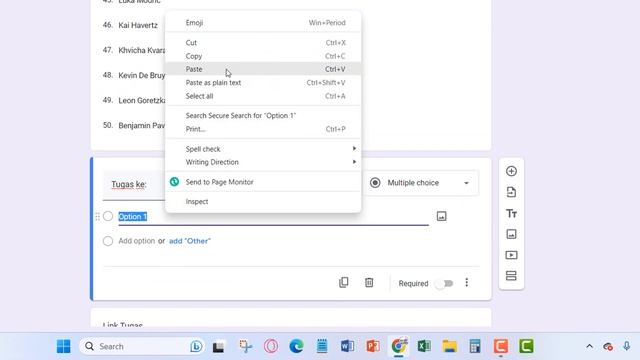Duplicate the Tugas ke question
The height and width of the screenshot is (360, 640).
344,282
